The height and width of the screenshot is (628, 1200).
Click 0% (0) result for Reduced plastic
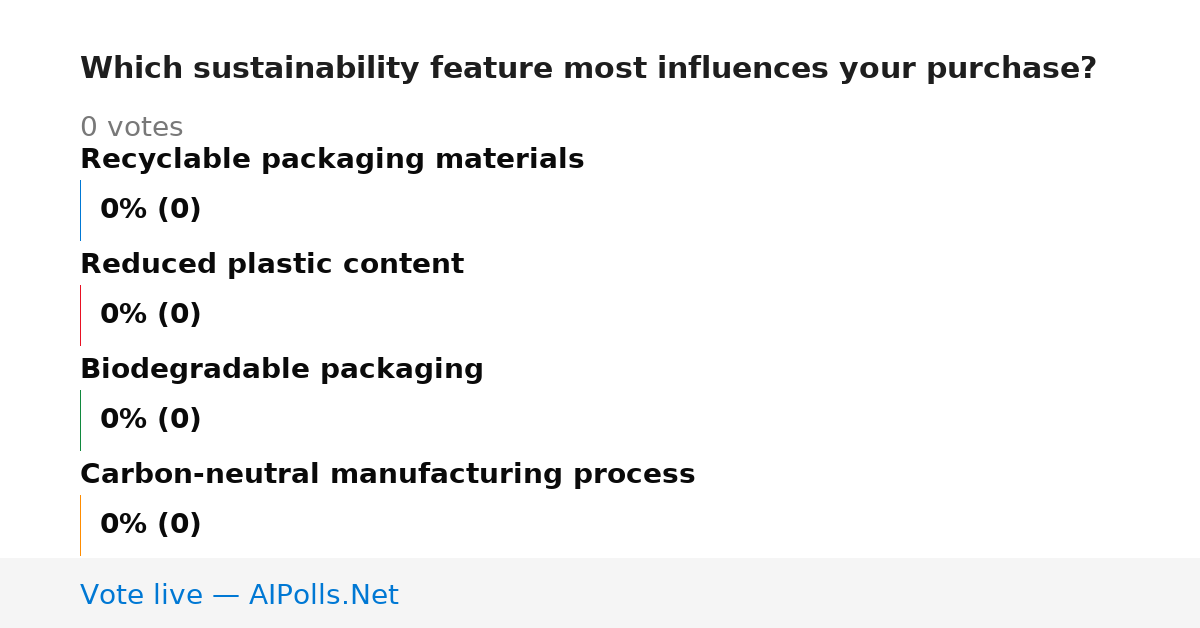(151, 315)
